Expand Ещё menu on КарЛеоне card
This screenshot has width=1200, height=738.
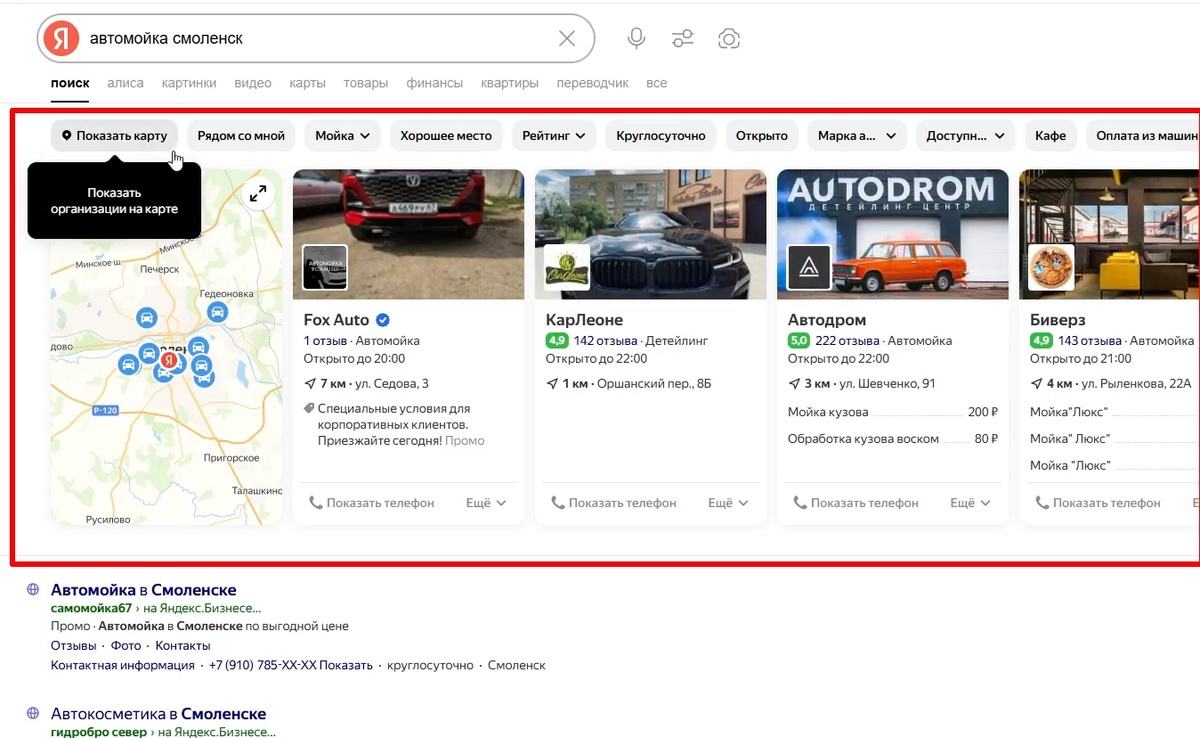pos(729,503)
